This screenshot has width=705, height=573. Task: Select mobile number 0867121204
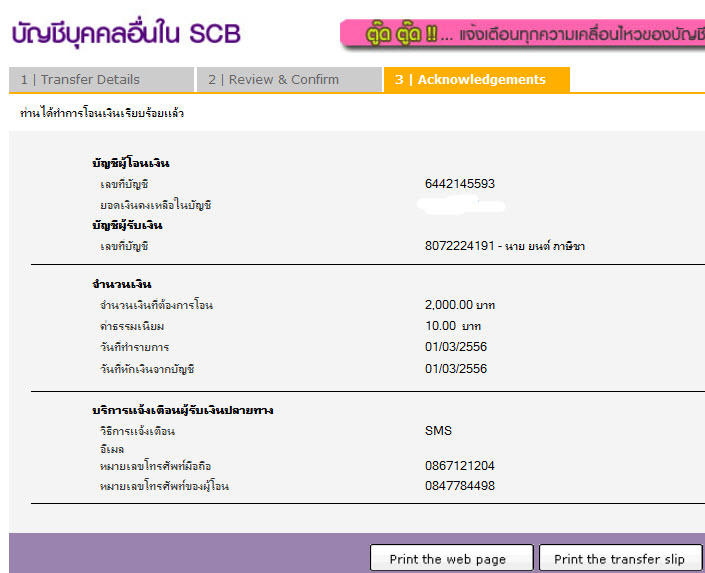click(x=460, y=466)
